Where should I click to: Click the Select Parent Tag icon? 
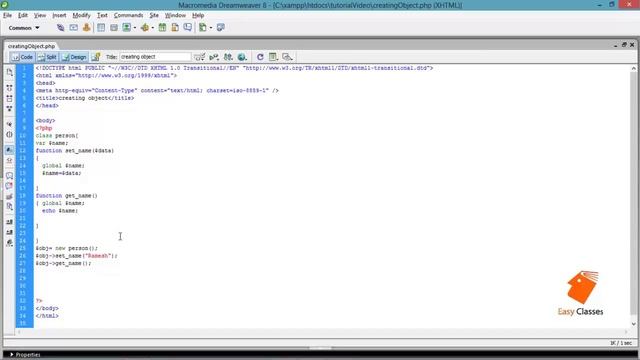9,124
